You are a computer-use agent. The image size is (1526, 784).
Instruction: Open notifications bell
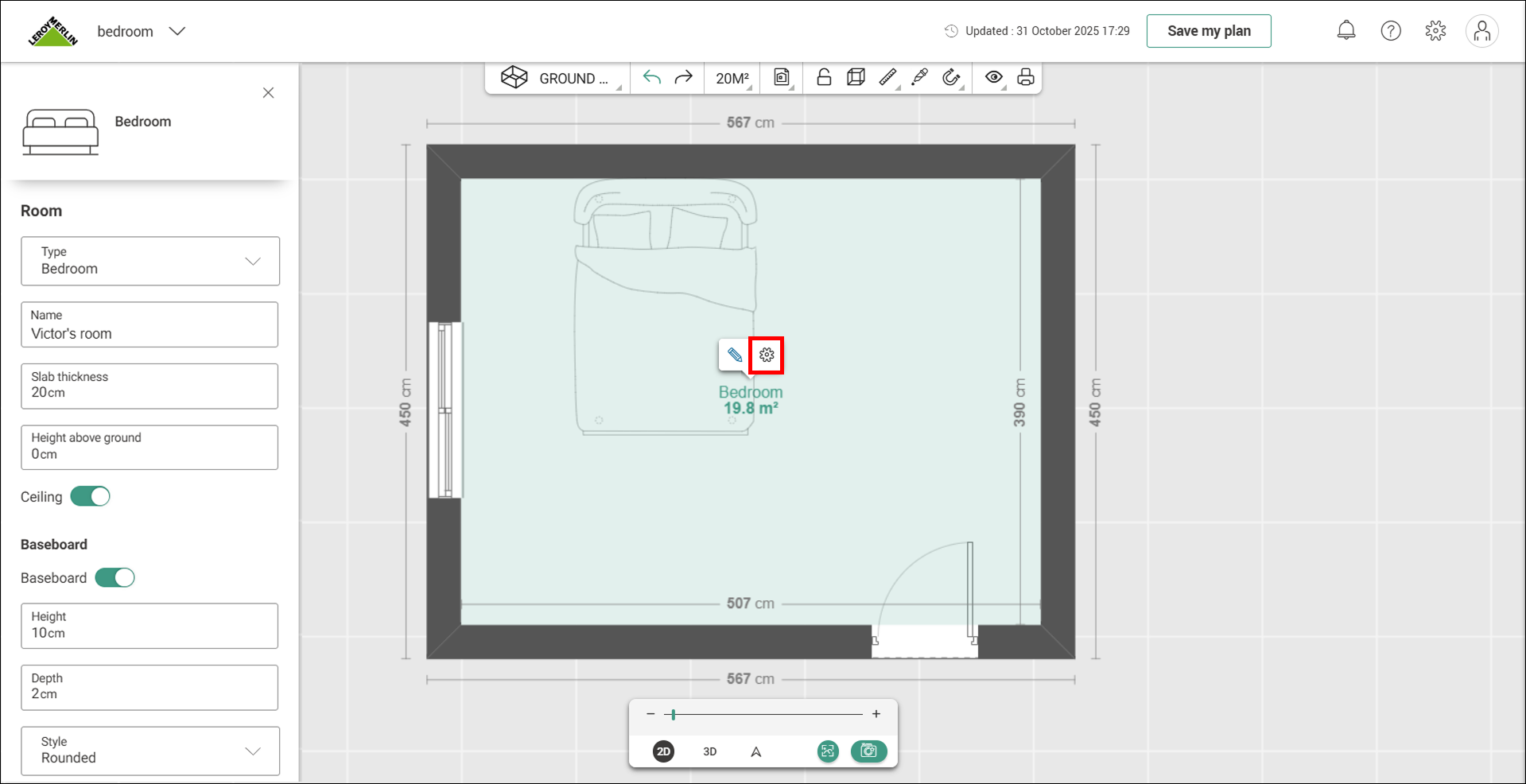pos(1346,30)
